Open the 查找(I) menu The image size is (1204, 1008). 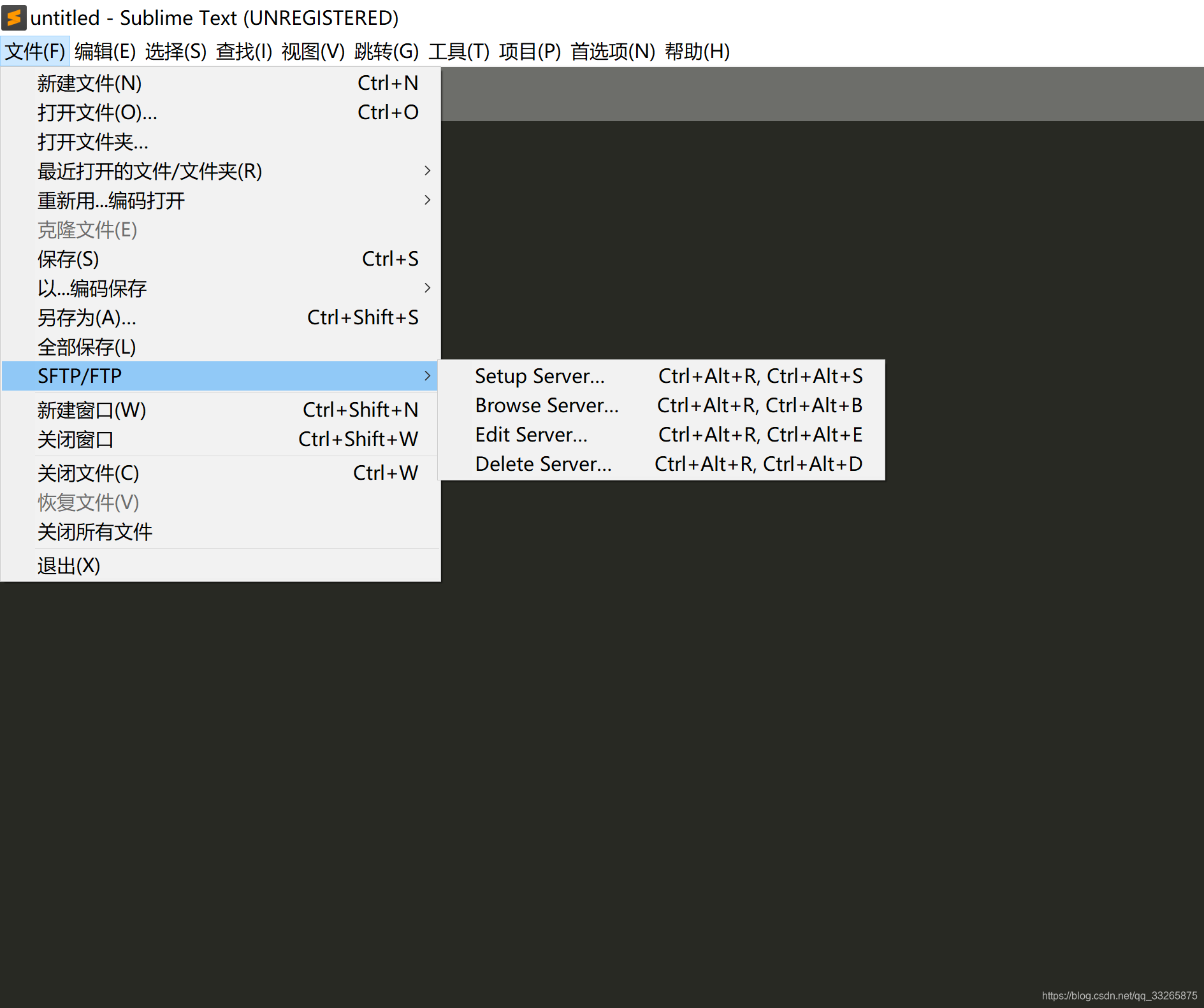(244, 52)
